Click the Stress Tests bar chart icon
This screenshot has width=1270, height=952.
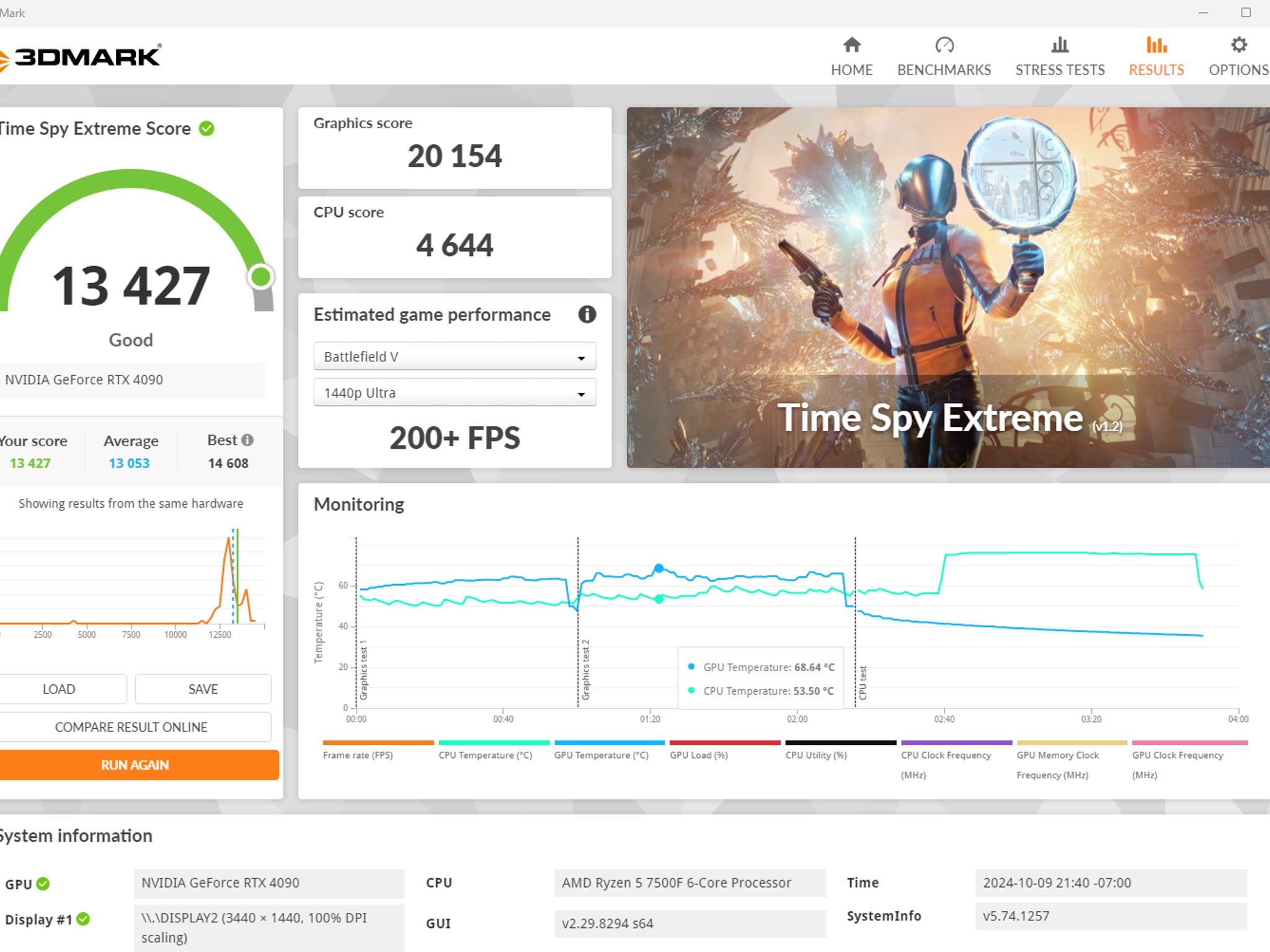[1060, 45]
